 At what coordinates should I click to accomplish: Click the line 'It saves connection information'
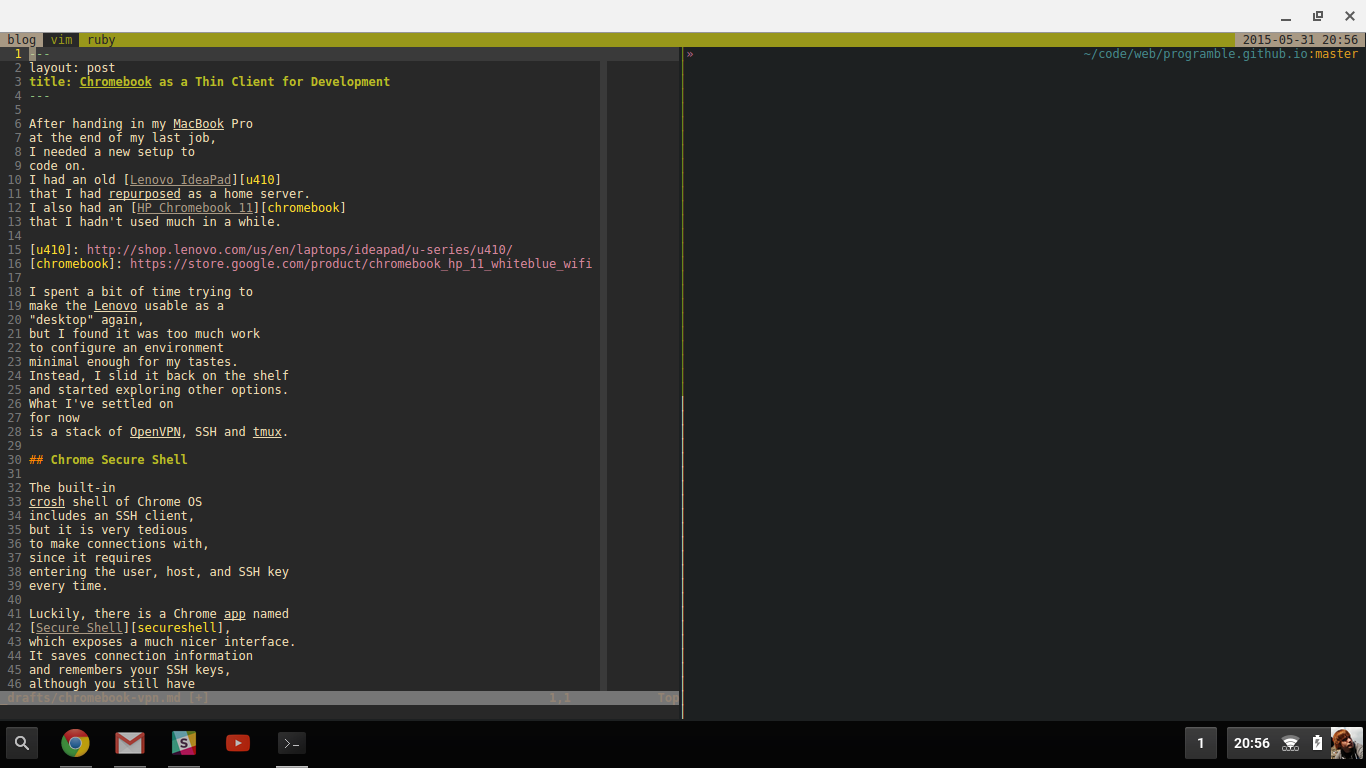141,656
